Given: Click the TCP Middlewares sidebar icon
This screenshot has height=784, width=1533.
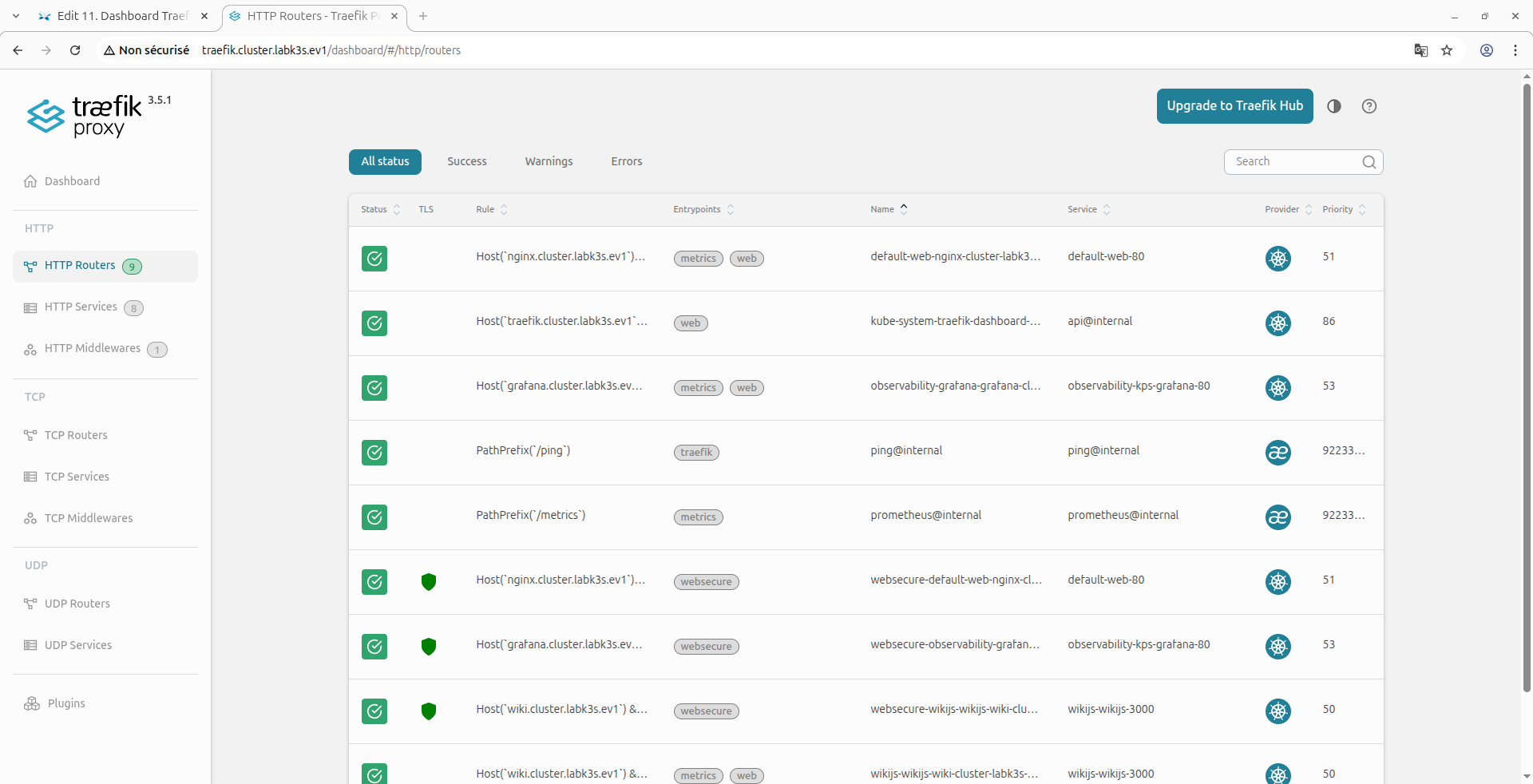Looking at the screenshot, I should pos(30,518).
